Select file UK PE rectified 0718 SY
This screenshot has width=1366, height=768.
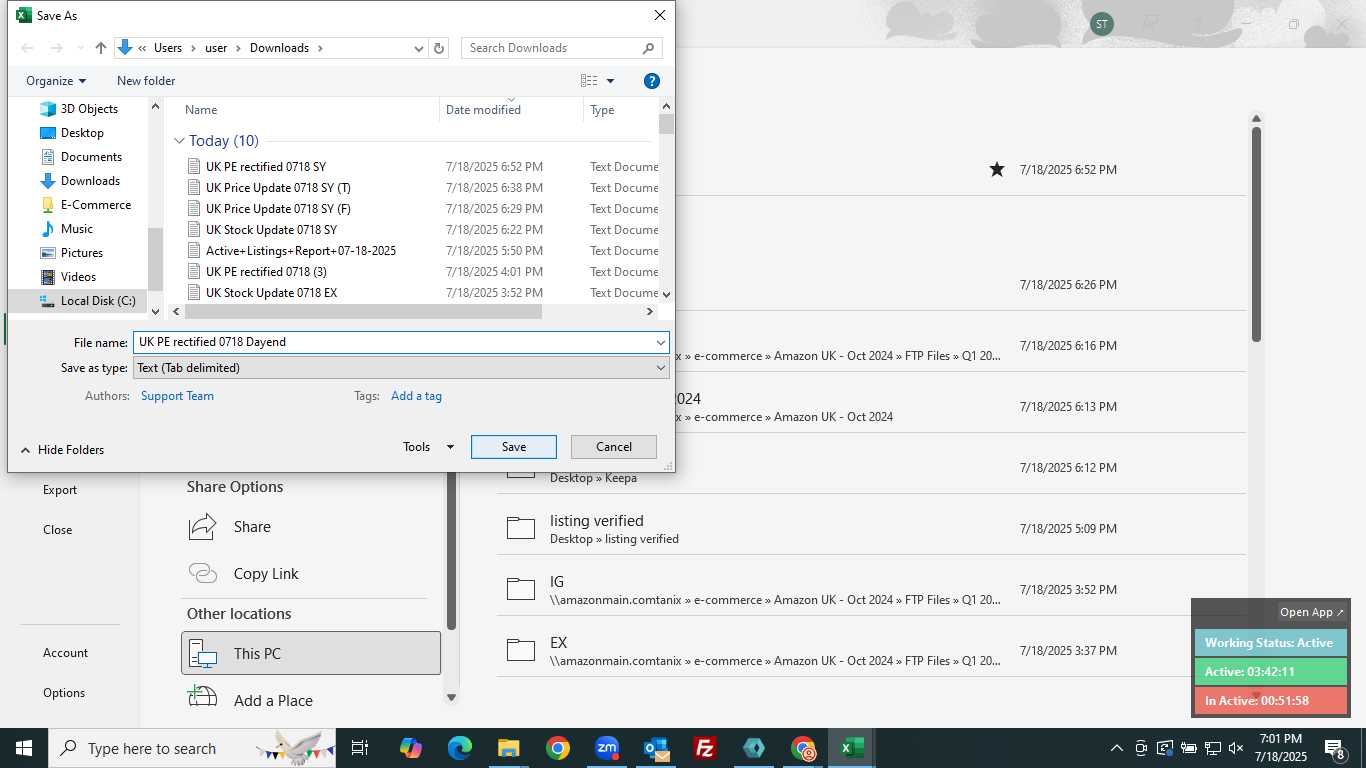pyautogui.click(x=266, y=167)
